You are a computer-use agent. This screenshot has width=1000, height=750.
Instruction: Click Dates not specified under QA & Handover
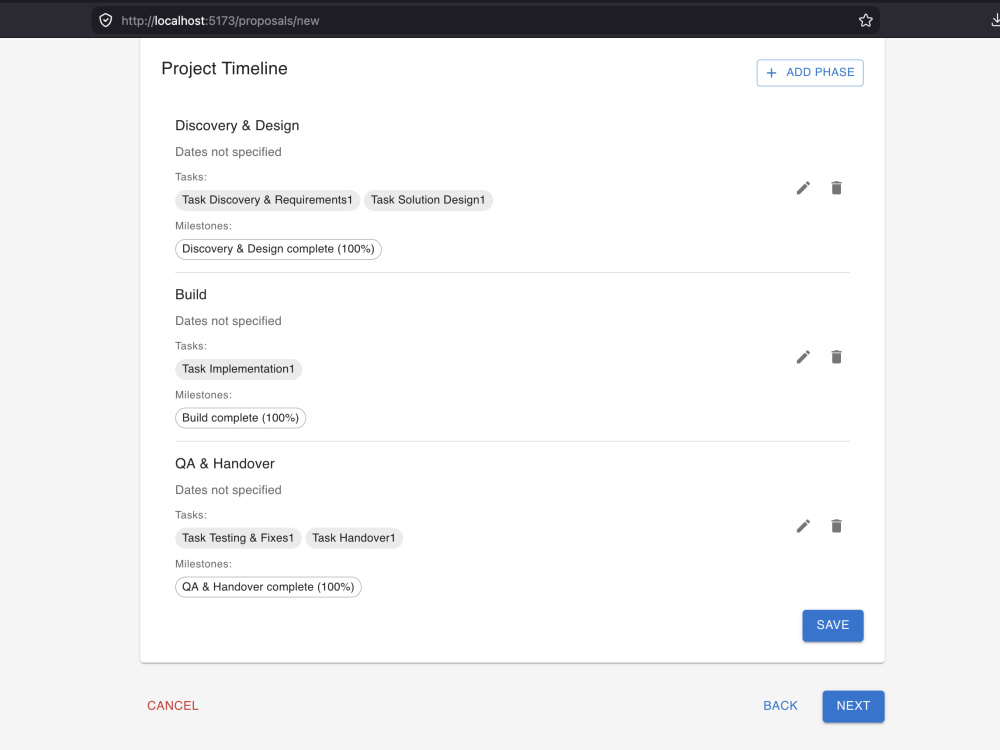[x=228, y=490]
